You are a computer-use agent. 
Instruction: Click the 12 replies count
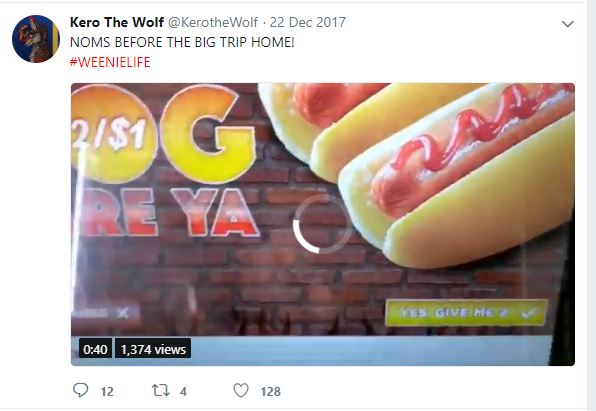click(107, 392)
